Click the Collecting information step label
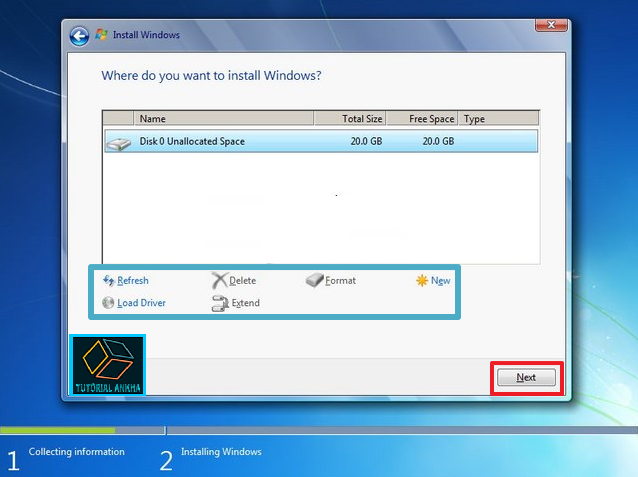The width and height of the screenshot is (638, 477). [76, 452]
